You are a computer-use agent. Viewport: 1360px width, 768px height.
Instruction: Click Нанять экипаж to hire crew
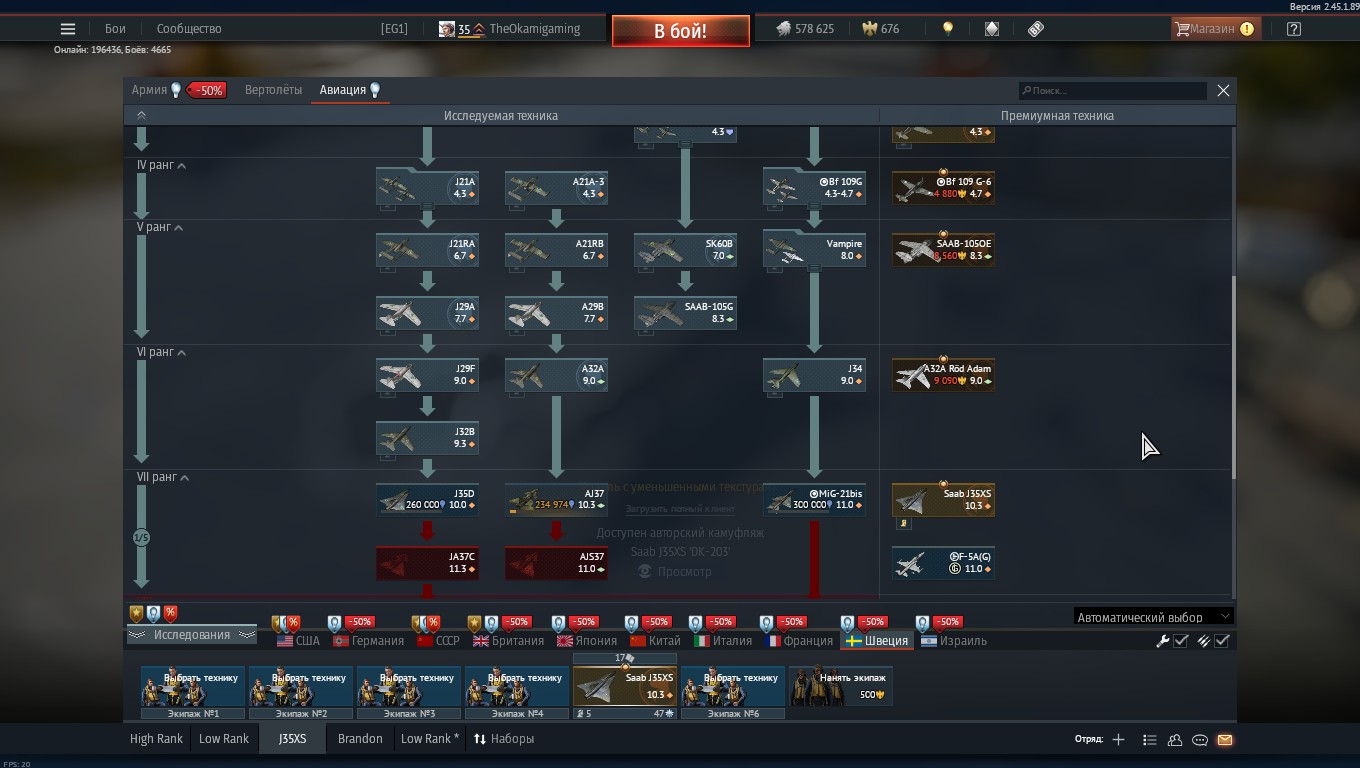[x=841, y=686]
